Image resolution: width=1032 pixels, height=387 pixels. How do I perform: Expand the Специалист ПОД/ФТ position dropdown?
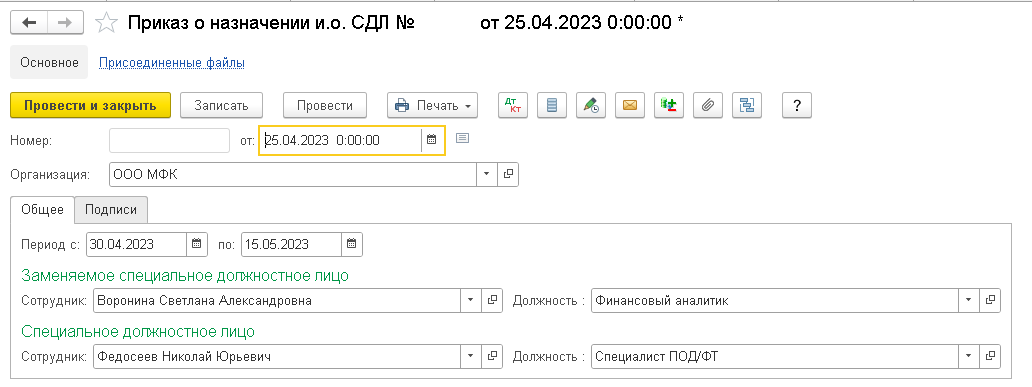pos(969,357)
